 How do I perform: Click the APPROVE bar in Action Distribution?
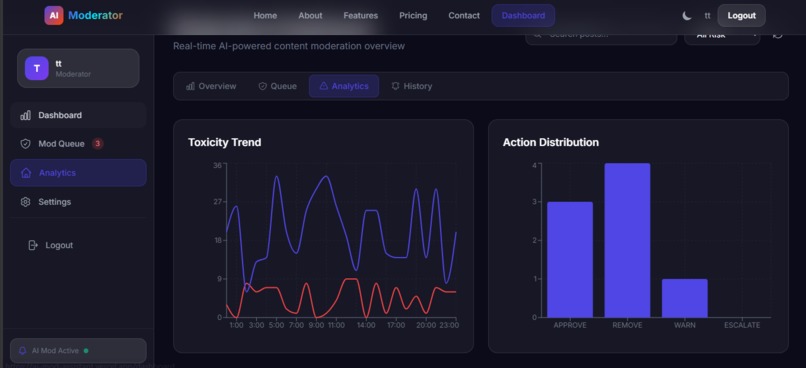(570, 260)
